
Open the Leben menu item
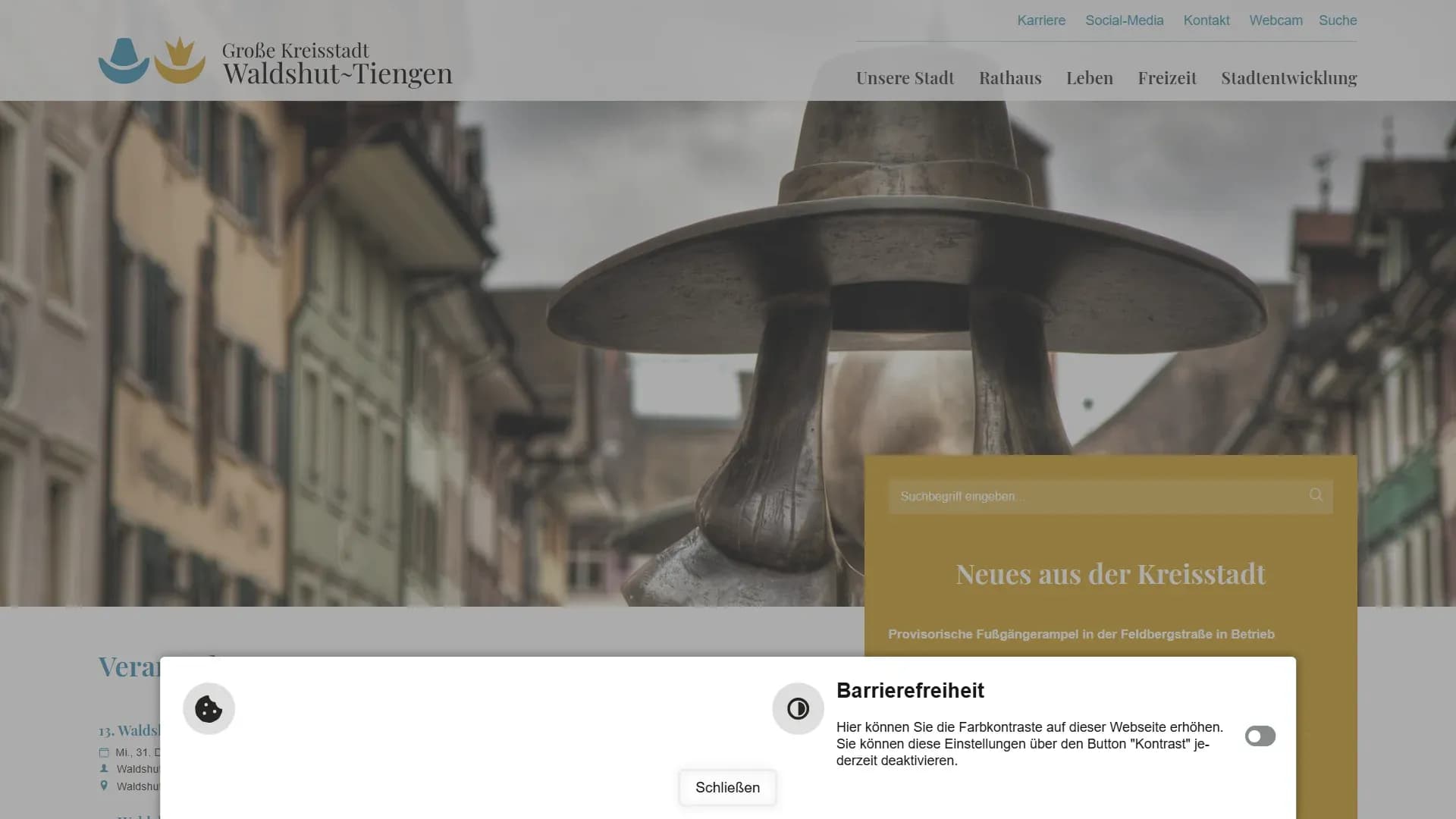(1089, 78)
